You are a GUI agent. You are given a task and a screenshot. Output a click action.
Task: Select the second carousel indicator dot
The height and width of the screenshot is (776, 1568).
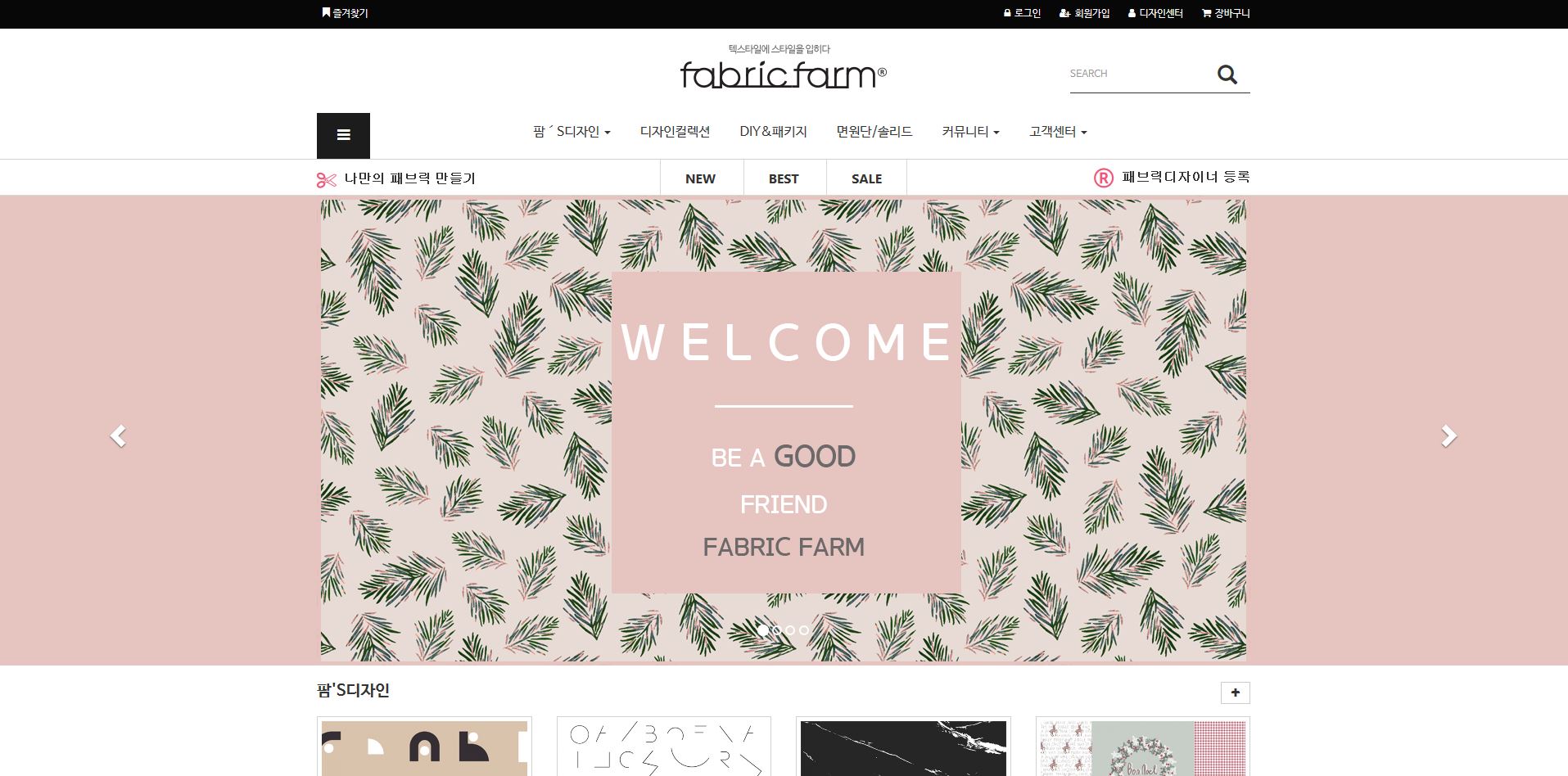777,630
